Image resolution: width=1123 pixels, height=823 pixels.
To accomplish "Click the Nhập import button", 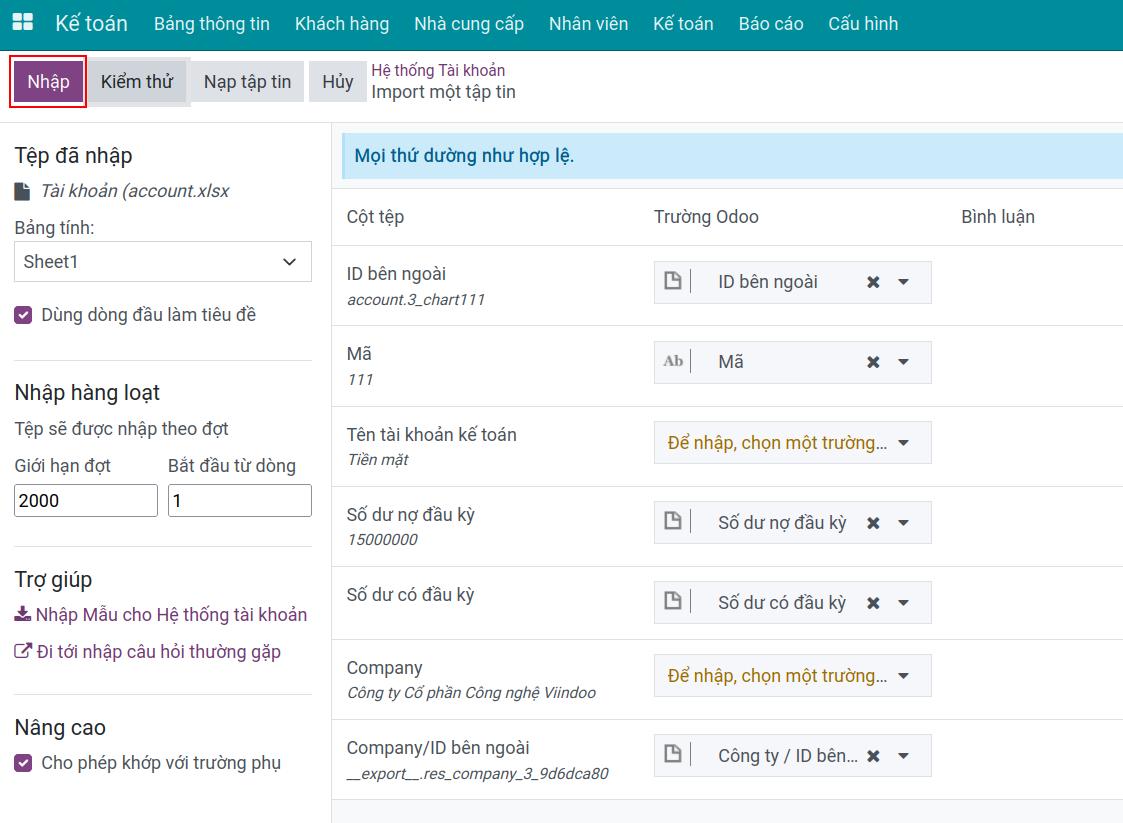I will pos(49,82).
